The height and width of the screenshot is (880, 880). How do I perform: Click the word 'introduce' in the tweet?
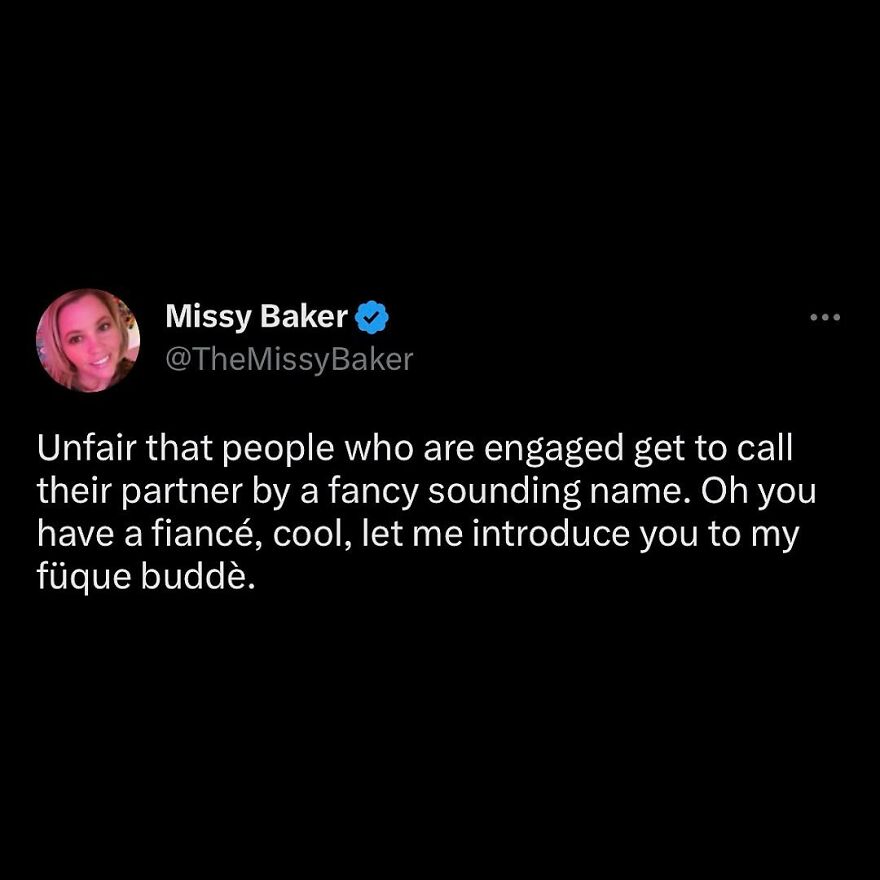551,534
